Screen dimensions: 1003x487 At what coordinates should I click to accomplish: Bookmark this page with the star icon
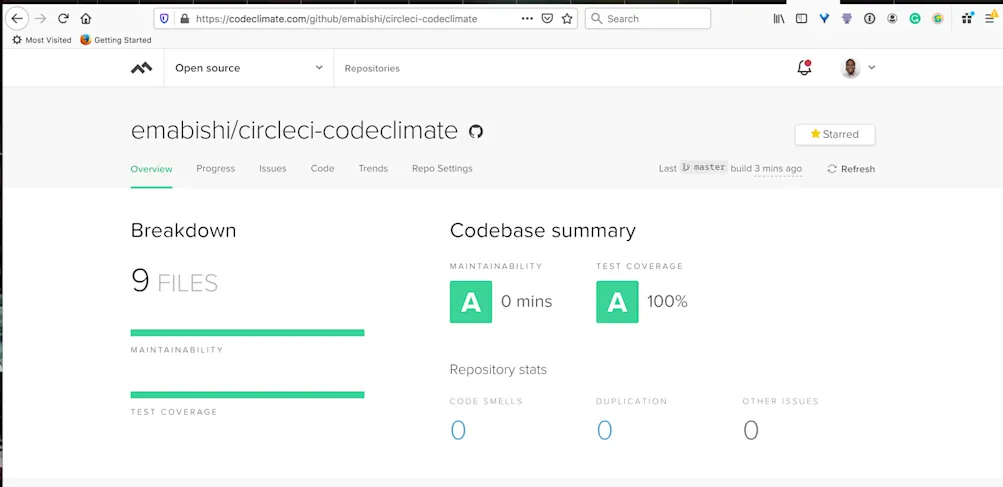coord(567,19)
